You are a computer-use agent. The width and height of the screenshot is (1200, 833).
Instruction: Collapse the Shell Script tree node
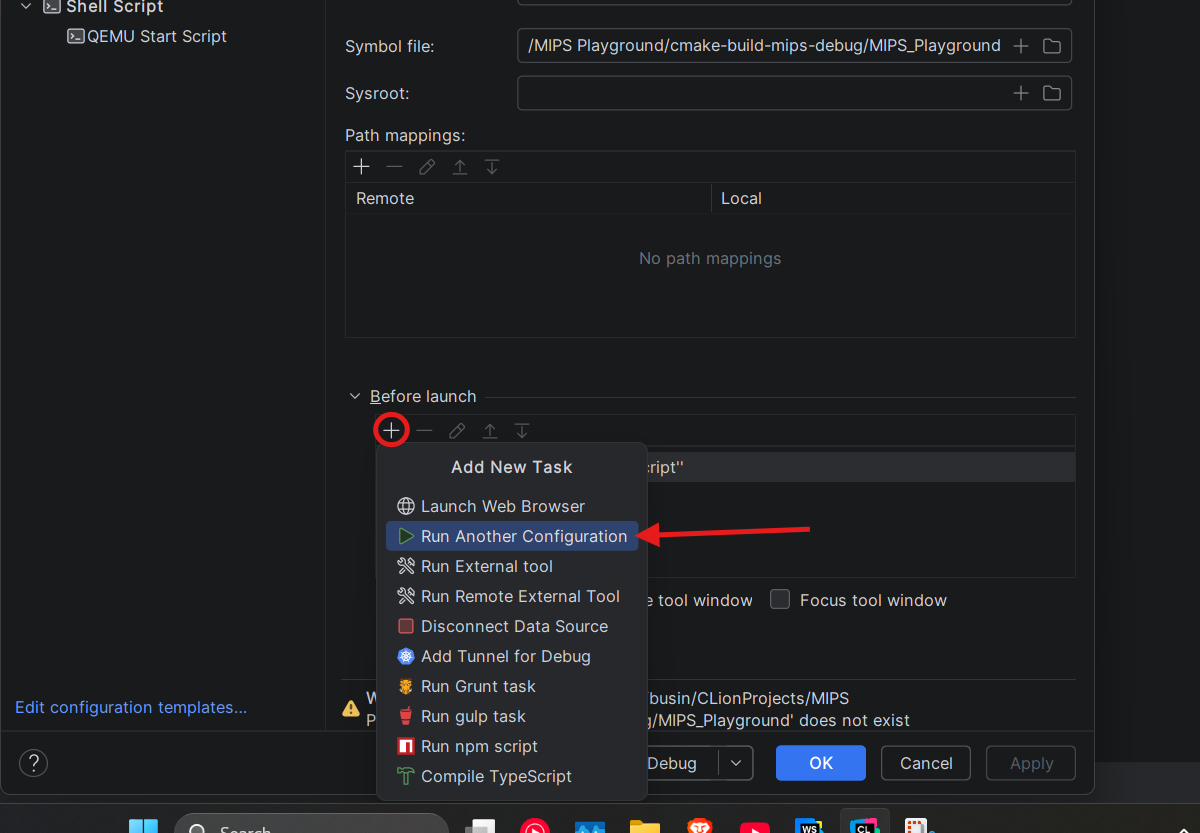(26, 7)
